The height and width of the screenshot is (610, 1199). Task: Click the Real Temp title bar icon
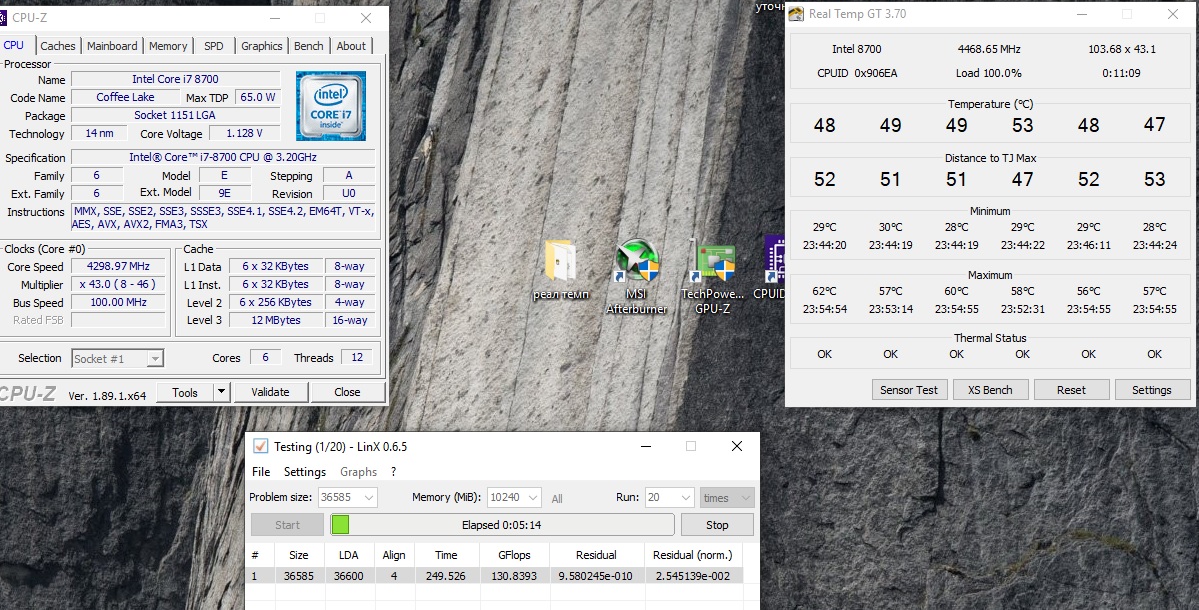pos(797,14)
